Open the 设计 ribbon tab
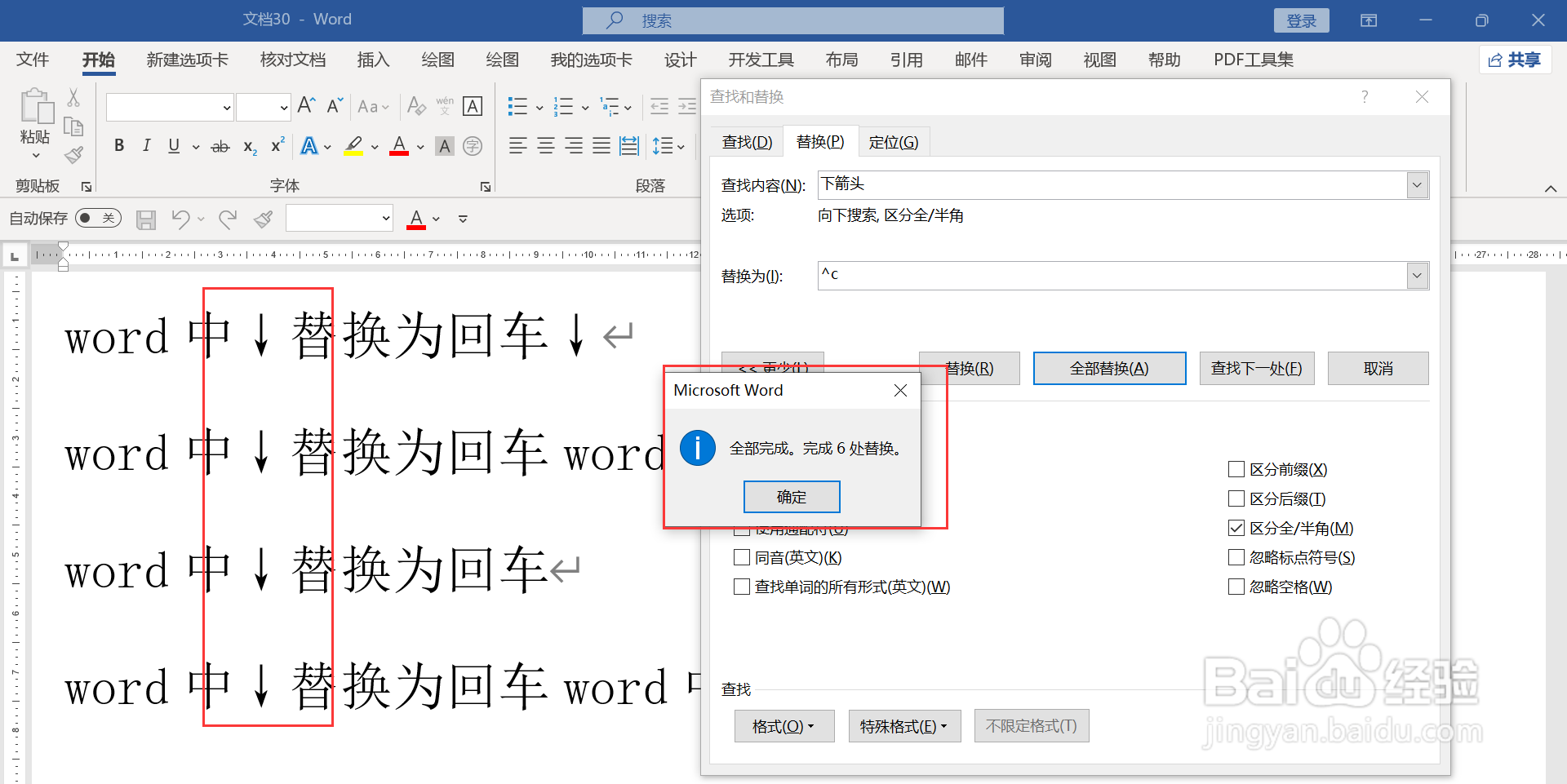The image size is (1567, 784). coord(680,60)
